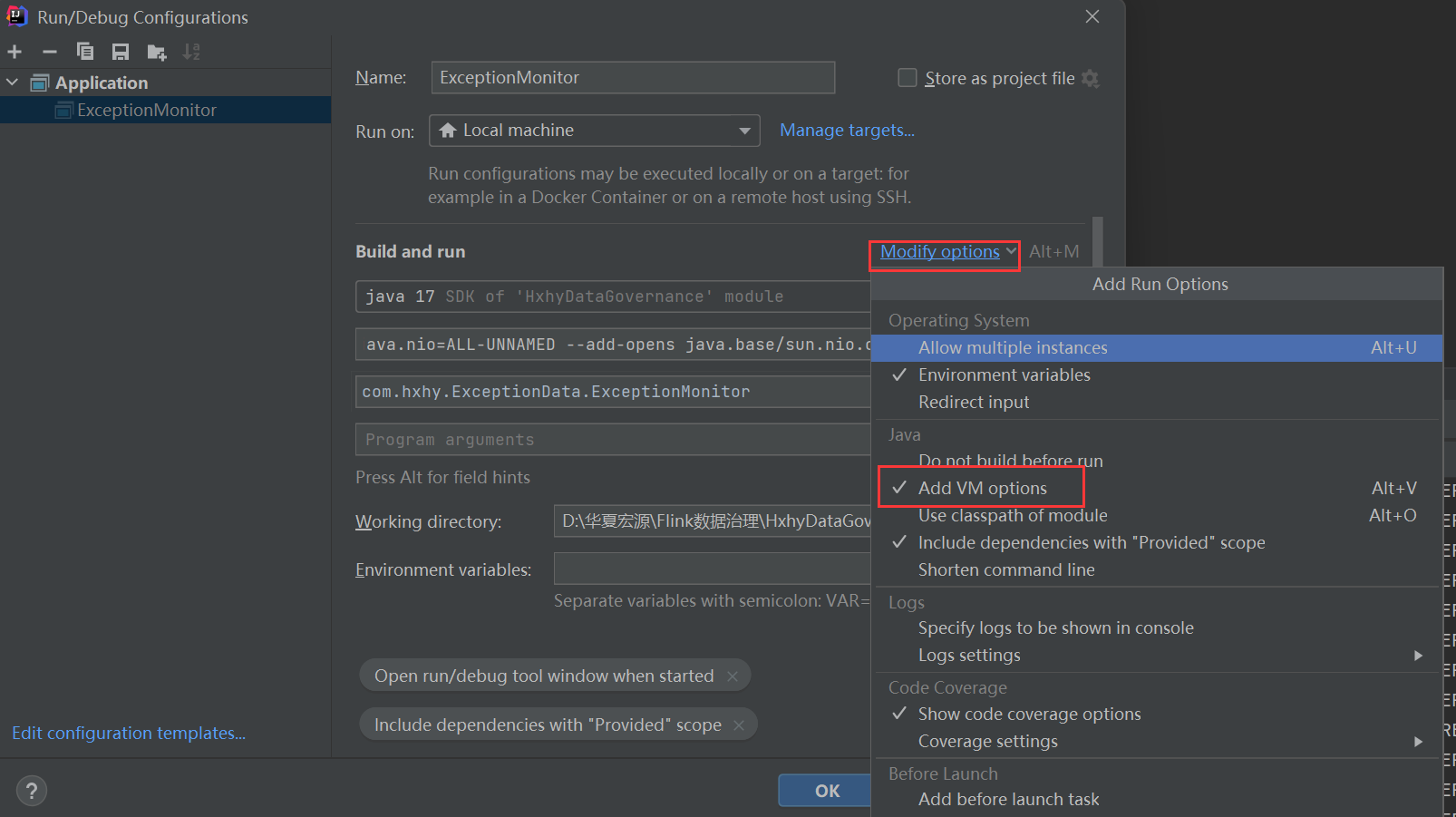Screen dimensions: 1456x817
Task: Sort configurations alphabetically
Action: tap(191, 52)
